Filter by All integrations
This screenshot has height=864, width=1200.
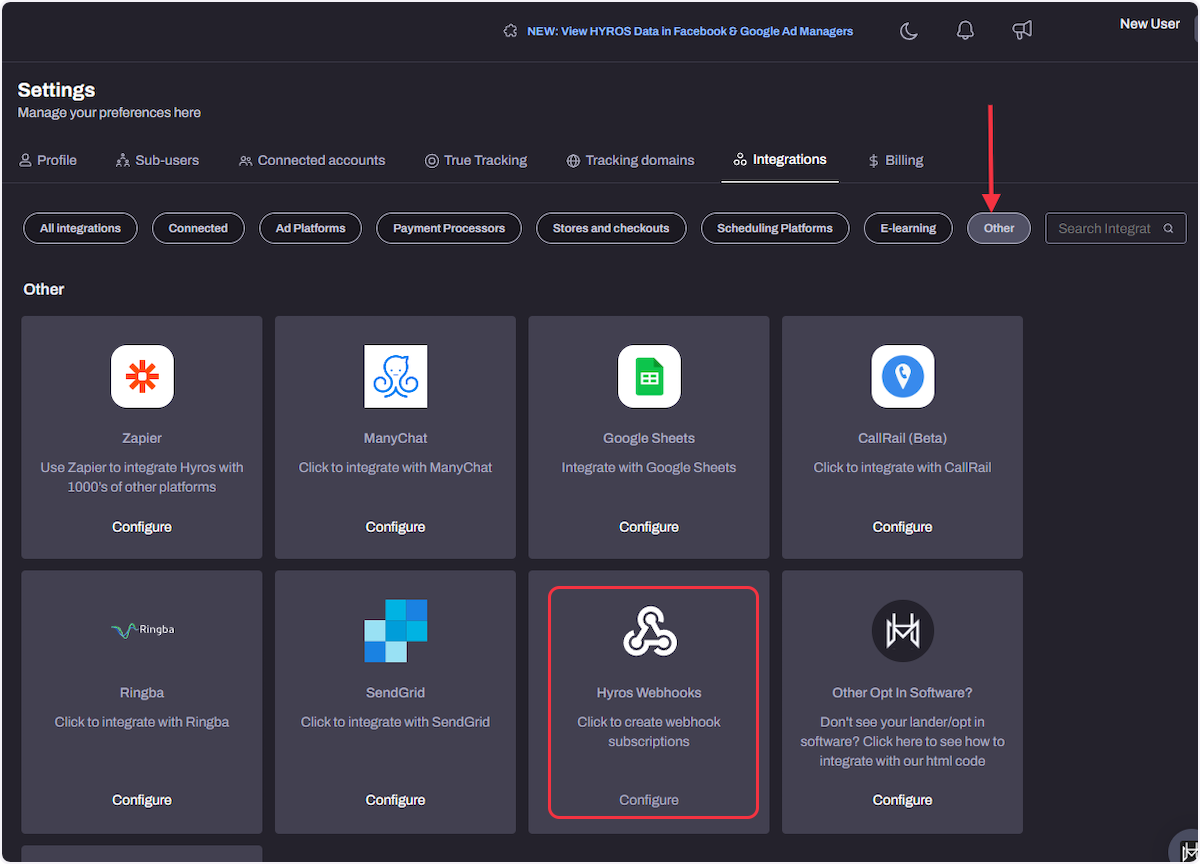[80, 228]
